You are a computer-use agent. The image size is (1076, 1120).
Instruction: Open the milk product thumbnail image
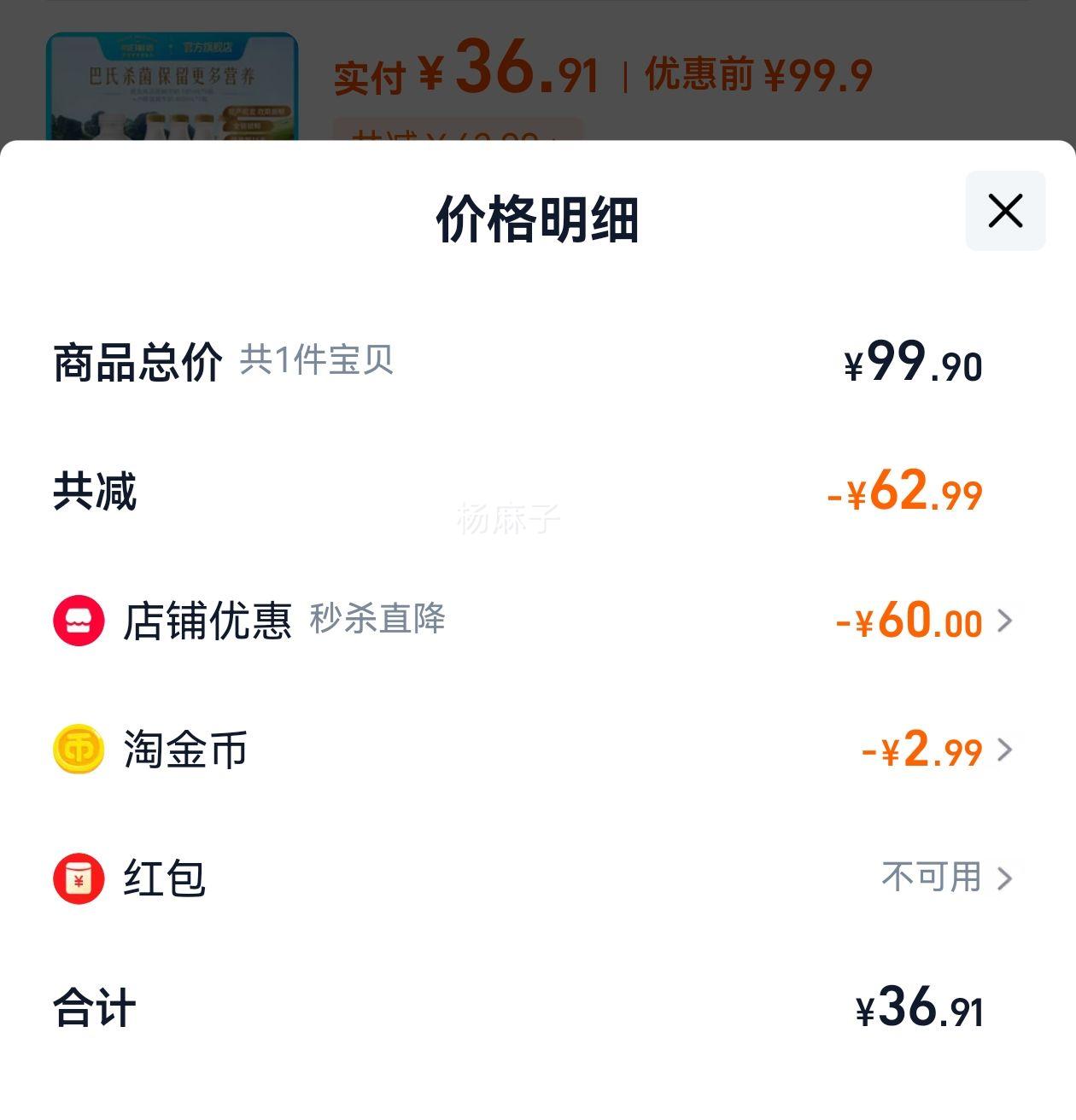[172, 86]
